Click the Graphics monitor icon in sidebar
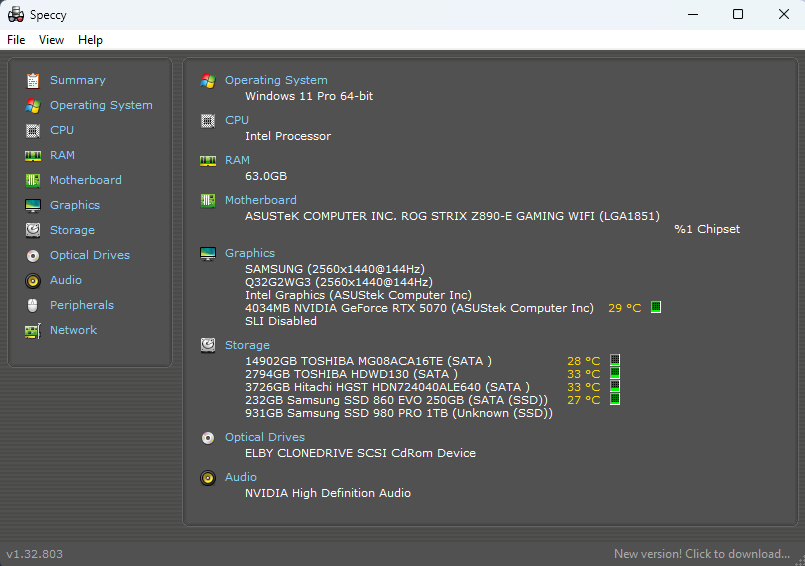 pos(33,205)
